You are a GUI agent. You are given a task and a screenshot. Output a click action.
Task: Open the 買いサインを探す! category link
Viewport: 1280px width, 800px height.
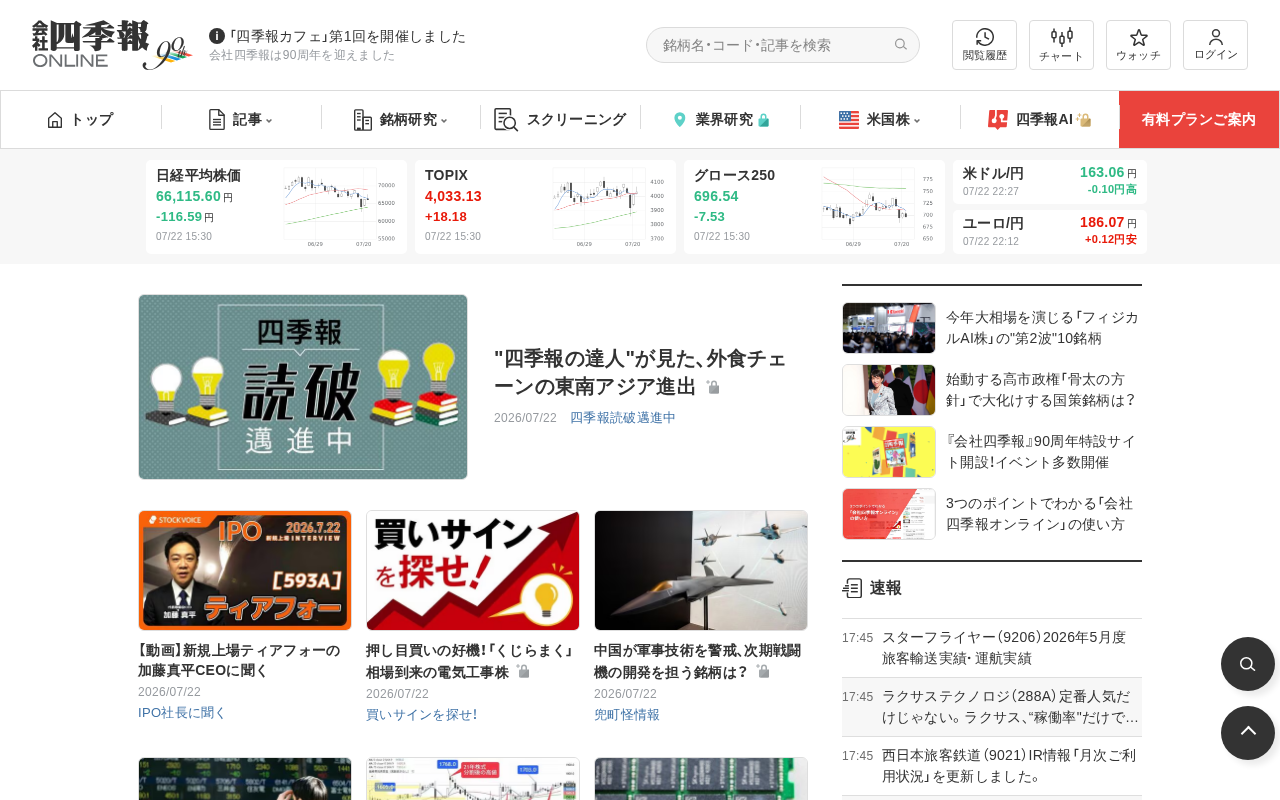tap(421, 715)
